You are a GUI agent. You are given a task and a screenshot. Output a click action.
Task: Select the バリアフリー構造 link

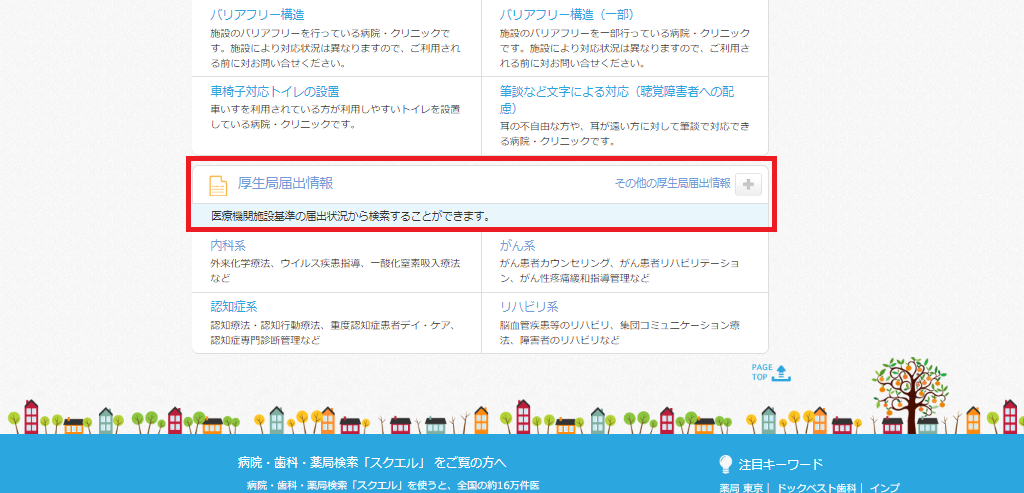coord(258,15)
